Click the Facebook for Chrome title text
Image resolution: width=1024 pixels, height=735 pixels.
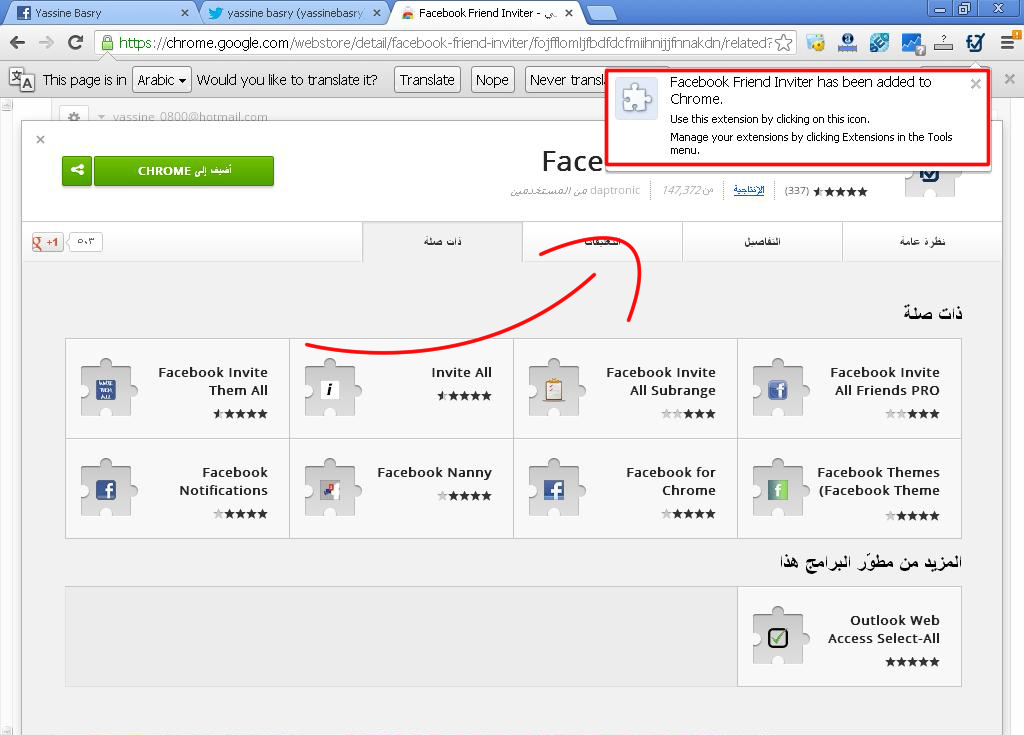(671, 481)
